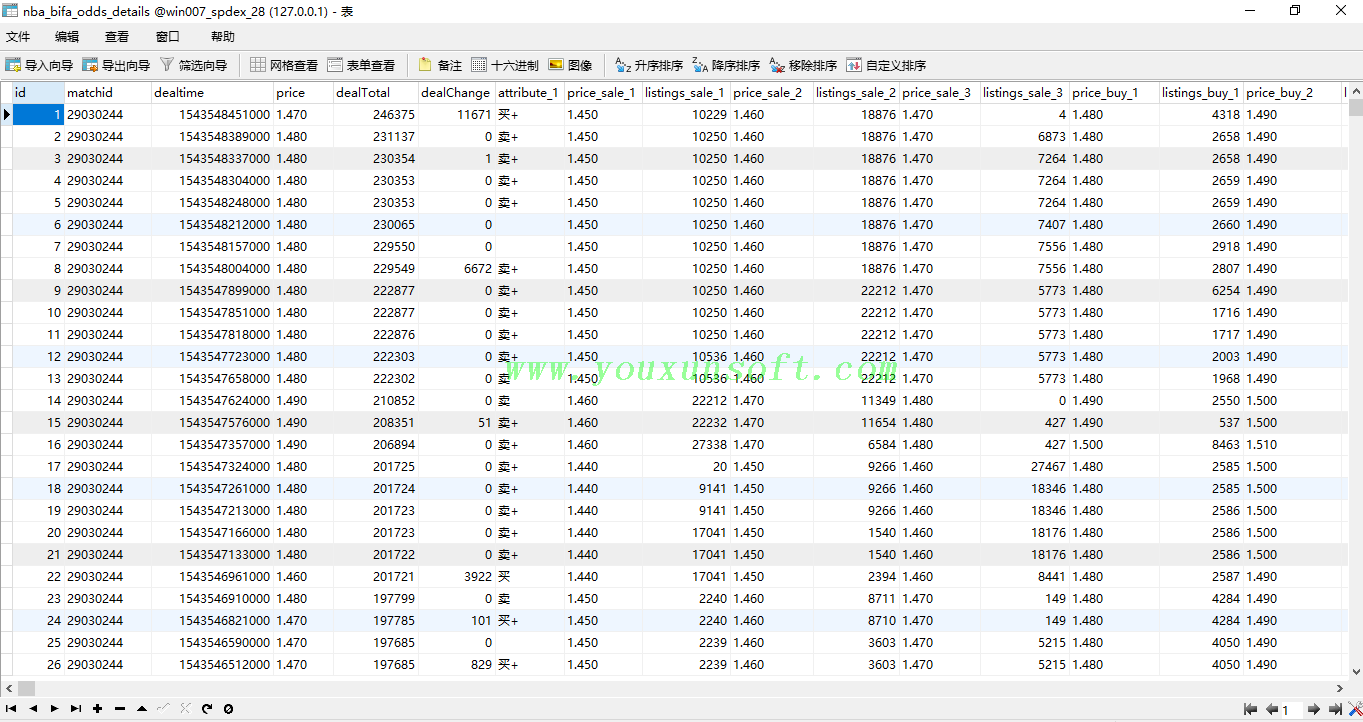Go to first record in navigator

12,709
